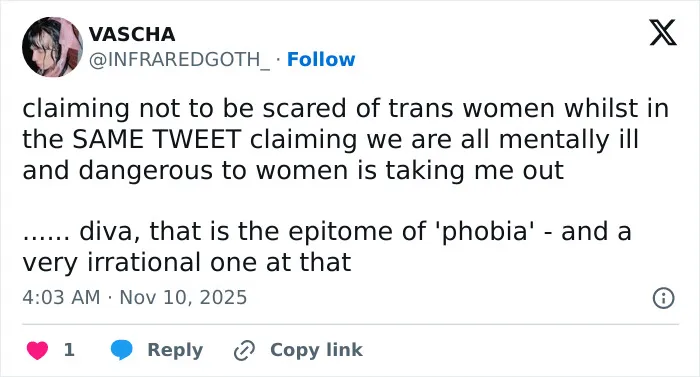The width and height of the screenshot is (700, 377).
Task: Open the VASCHA display name link
Action: click(x=132, y=34)
